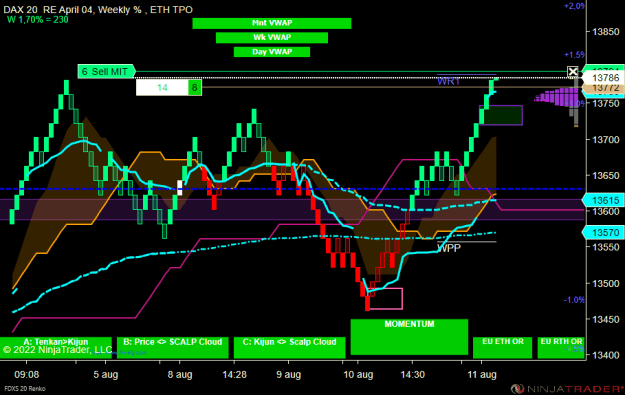625x395 pixels.
Task: Click the 5 aug date label
Action: (x=106, y=375)
